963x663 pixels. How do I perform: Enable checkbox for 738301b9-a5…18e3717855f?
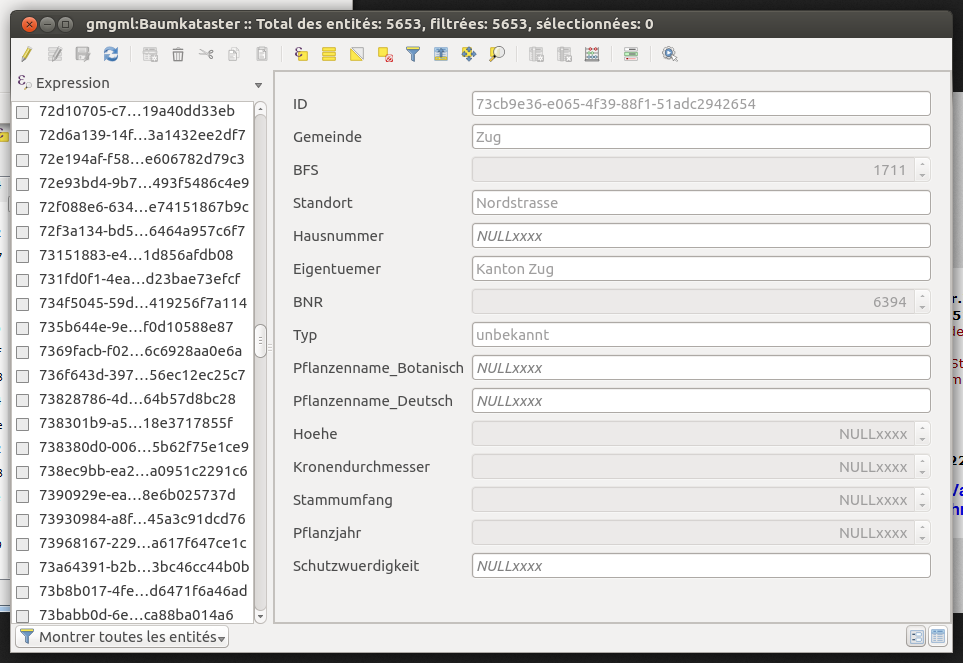click(23, 423)
